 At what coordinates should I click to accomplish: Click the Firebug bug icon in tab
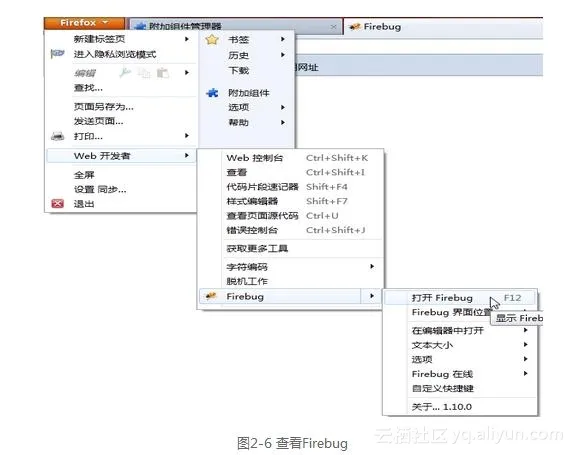[355, 27]
